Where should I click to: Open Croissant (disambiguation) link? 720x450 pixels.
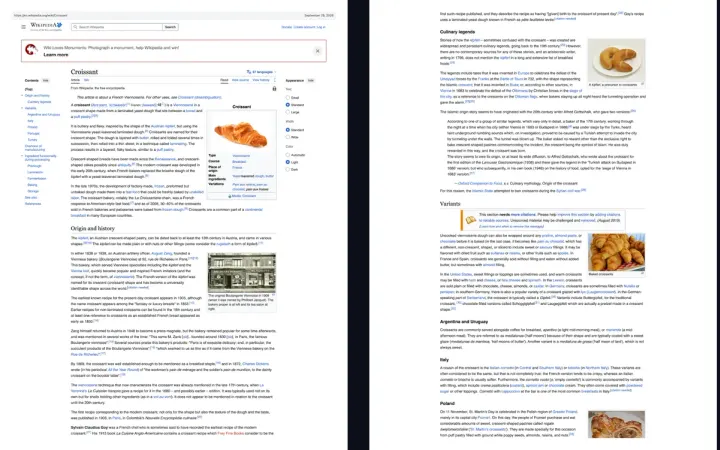(199, 97)
